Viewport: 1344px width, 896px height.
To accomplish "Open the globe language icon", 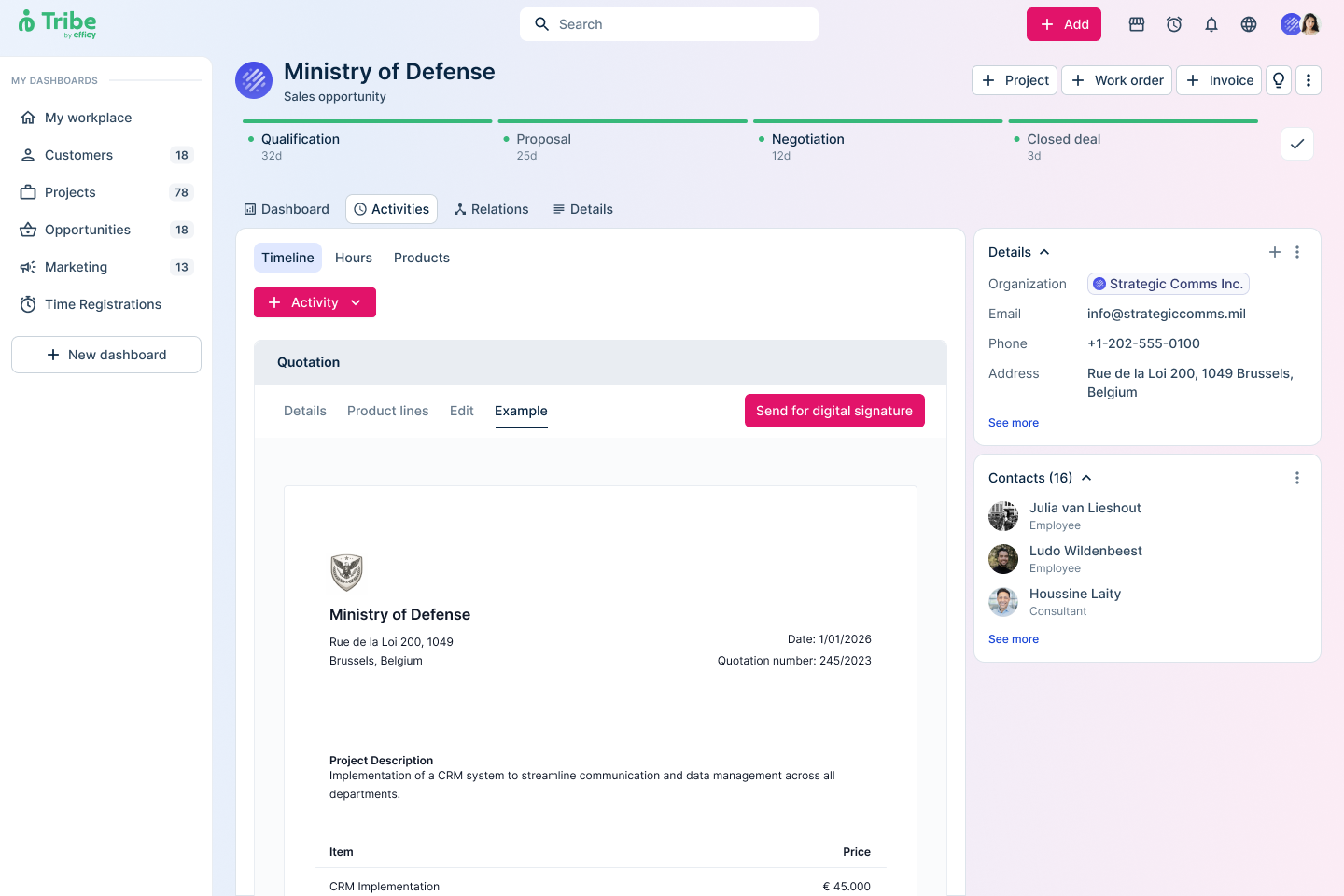I will click(1249, 24).
